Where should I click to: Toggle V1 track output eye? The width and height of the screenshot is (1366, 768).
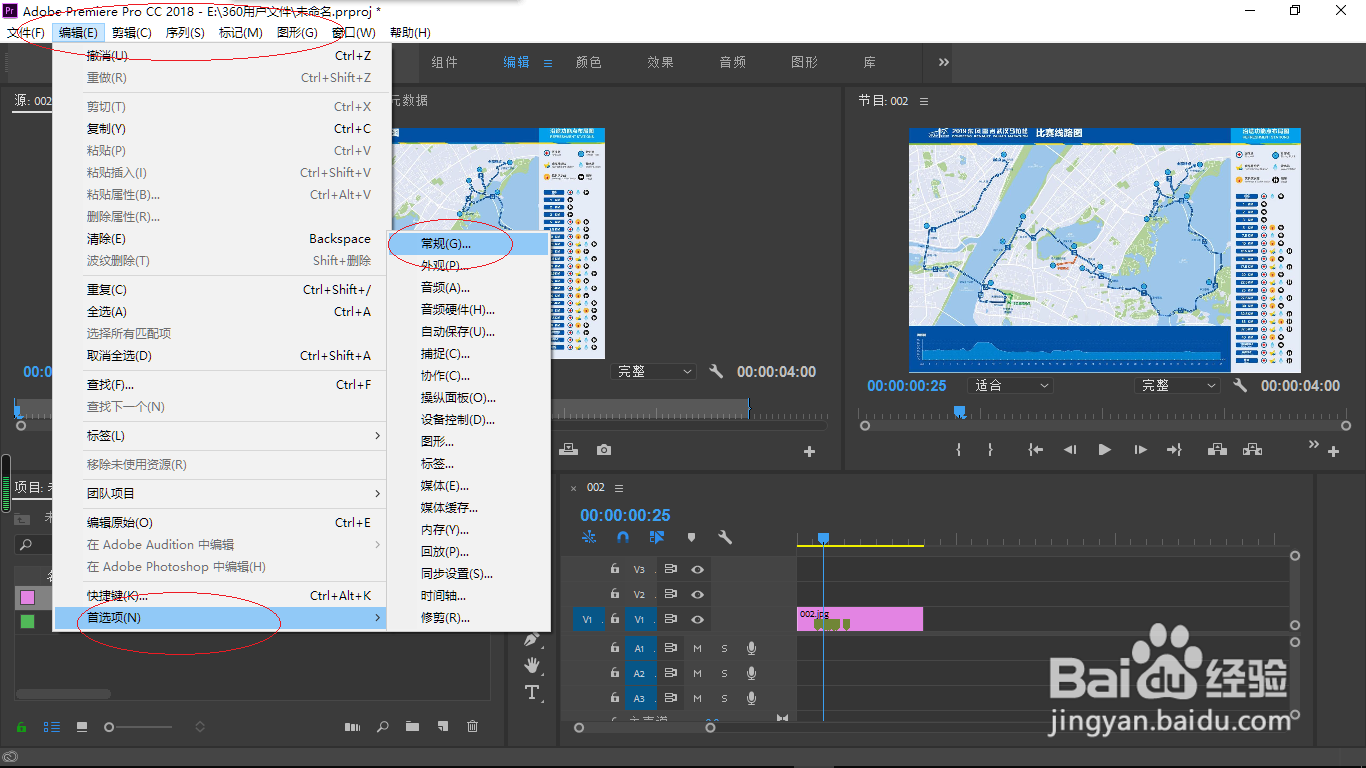pyautogui.click(x=698, y=620)
